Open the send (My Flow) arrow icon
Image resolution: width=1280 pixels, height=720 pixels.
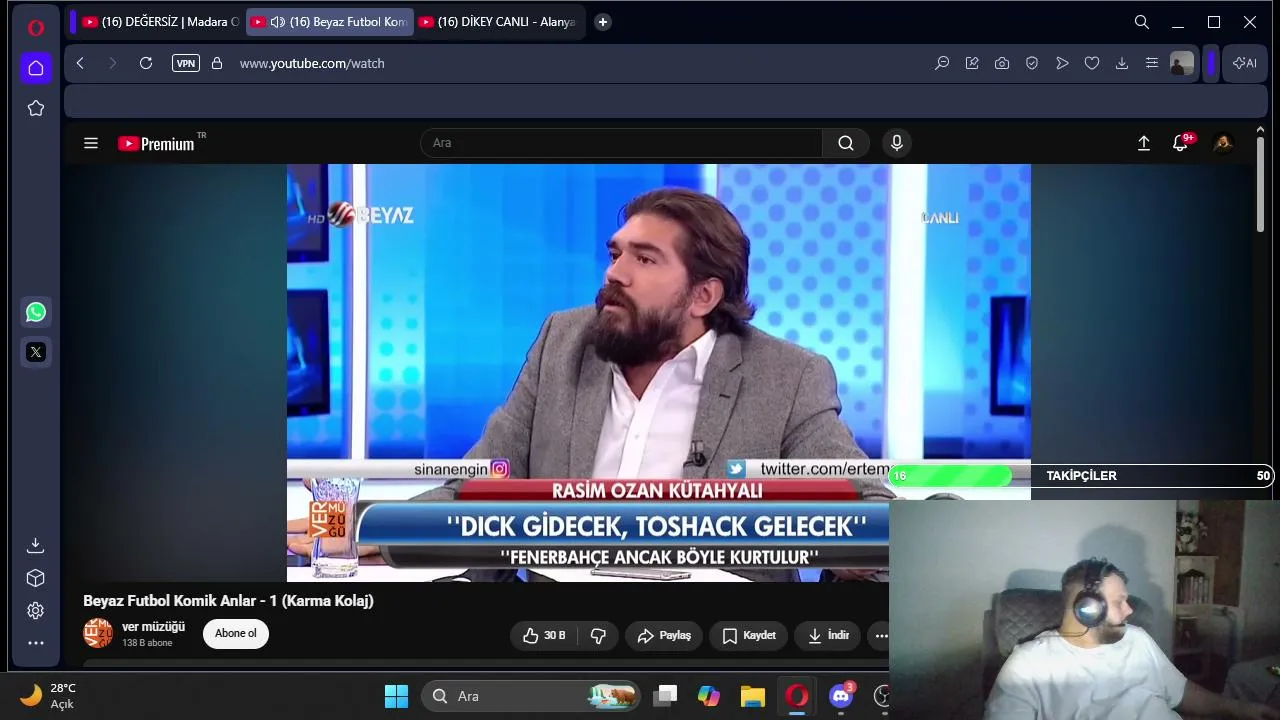tap(1062, 63)
